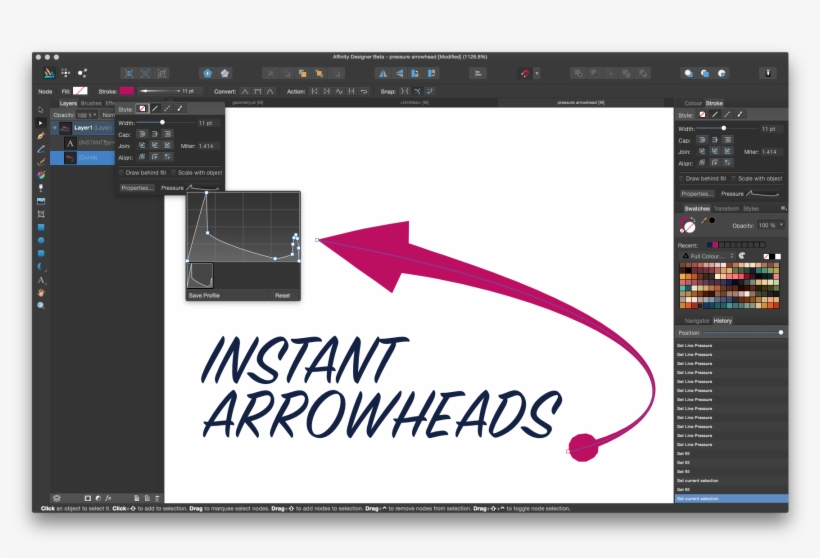Open Pressure curve in right Stroke panel
The height and width of the screenshot is (558, 820).
pyautogui.click(x=763, y=193)
